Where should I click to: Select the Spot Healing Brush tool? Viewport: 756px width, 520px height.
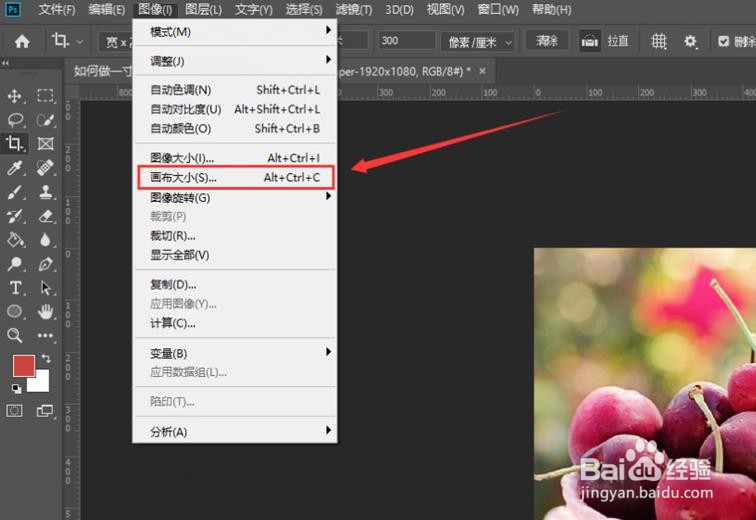[x=45, y=168]
